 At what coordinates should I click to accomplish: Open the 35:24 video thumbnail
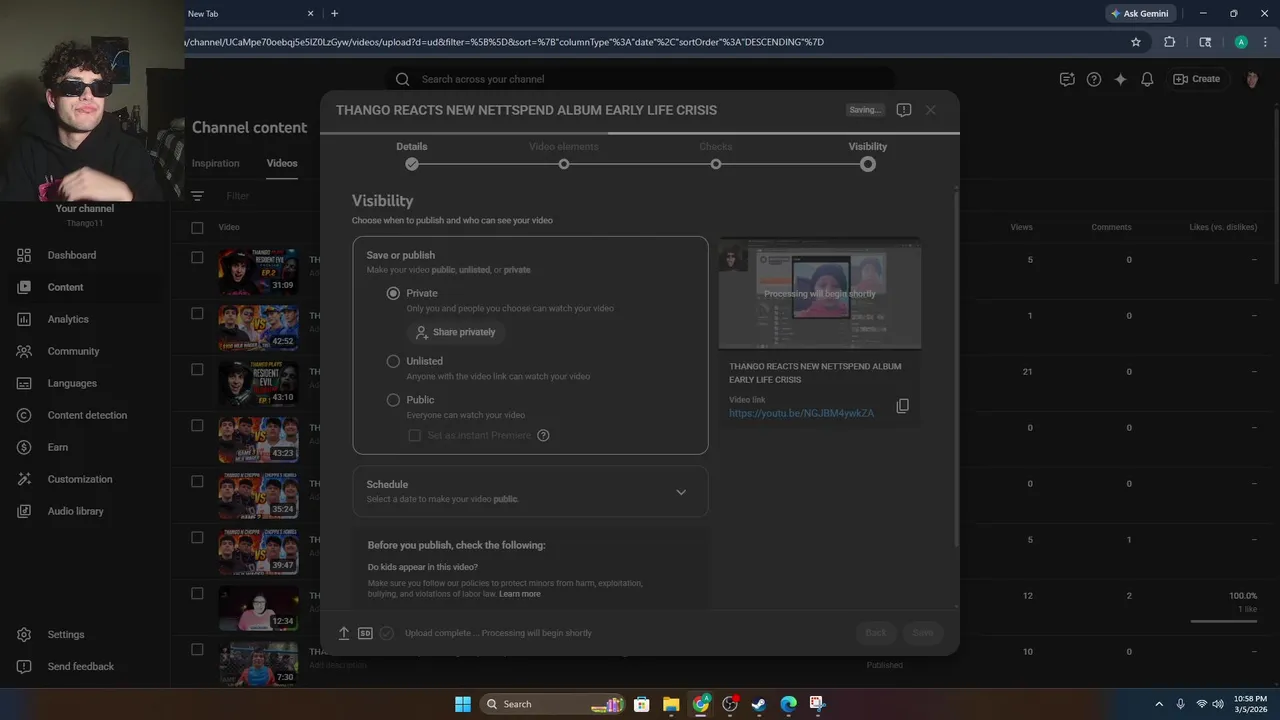258,495
